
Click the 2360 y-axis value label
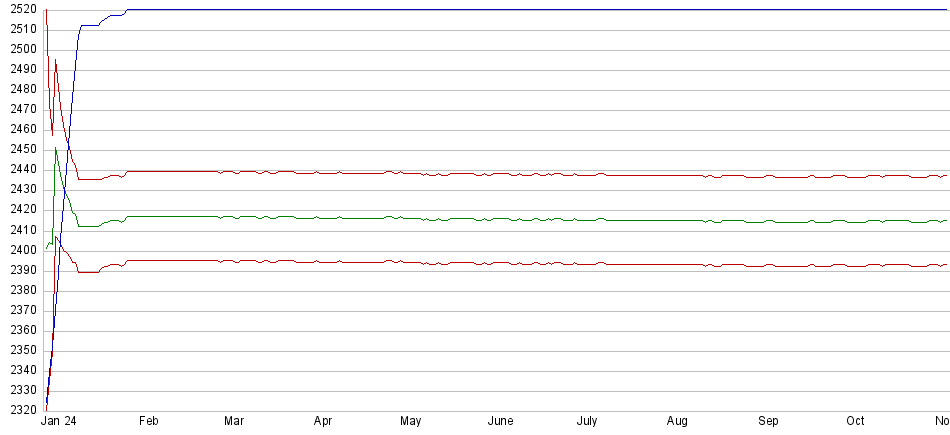[20, 330]
